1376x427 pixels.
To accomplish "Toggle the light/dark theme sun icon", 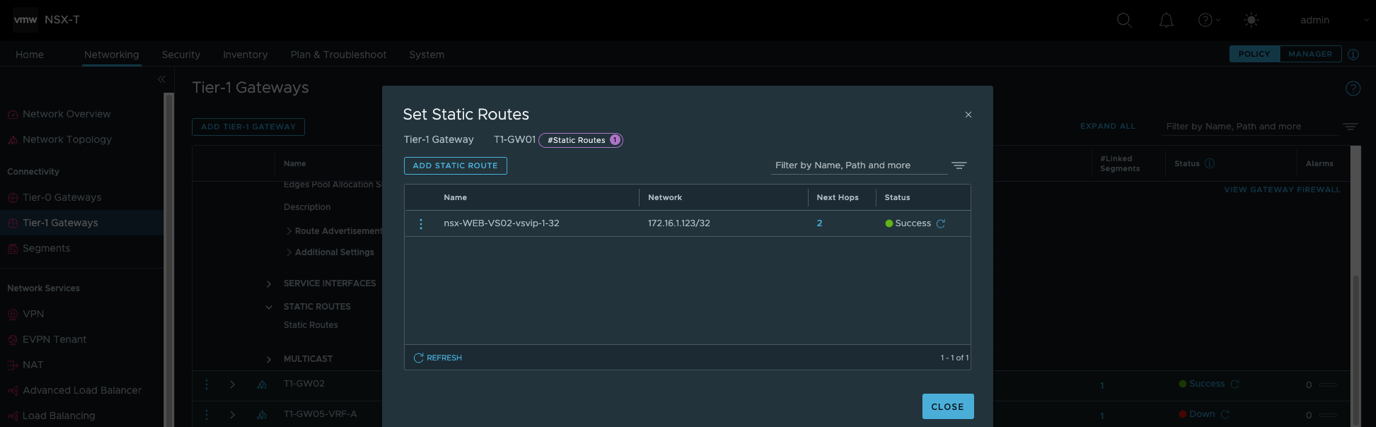I will (x=1251, y=20).
